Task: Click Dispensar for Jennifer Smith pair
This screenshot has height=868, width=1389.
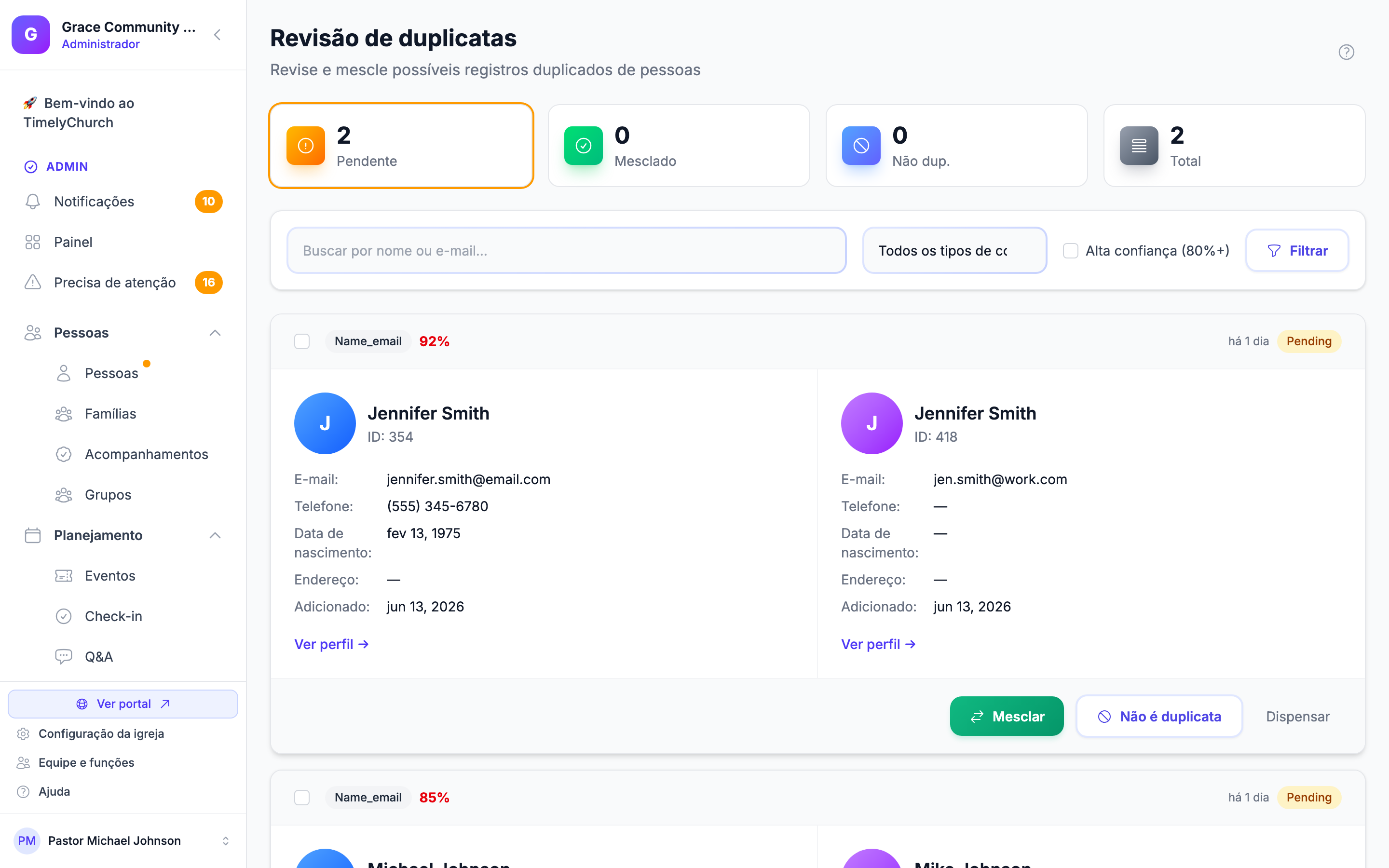Action: click(1298, 717)
